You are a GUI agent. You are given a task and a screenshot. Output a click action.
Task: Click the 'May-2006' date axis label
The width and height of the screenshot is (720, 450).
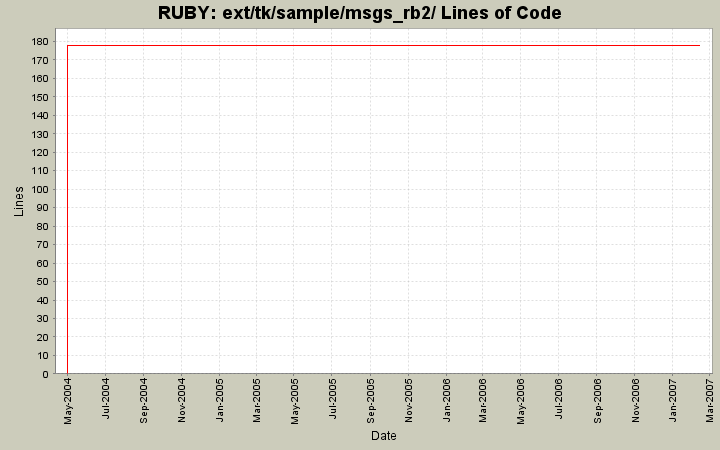click(x=521, y=401)
